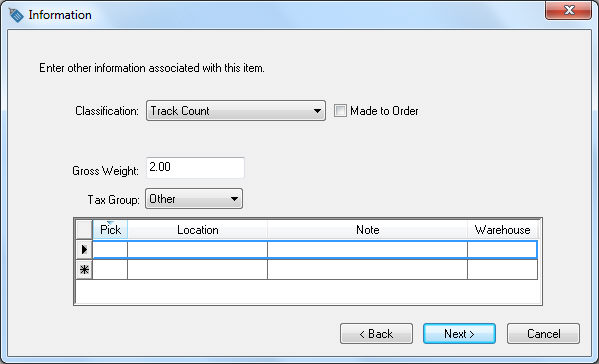This screenshot has height=364, width=599.
Task: Click the 'Enter other information' instruction text
Action: 152,68
